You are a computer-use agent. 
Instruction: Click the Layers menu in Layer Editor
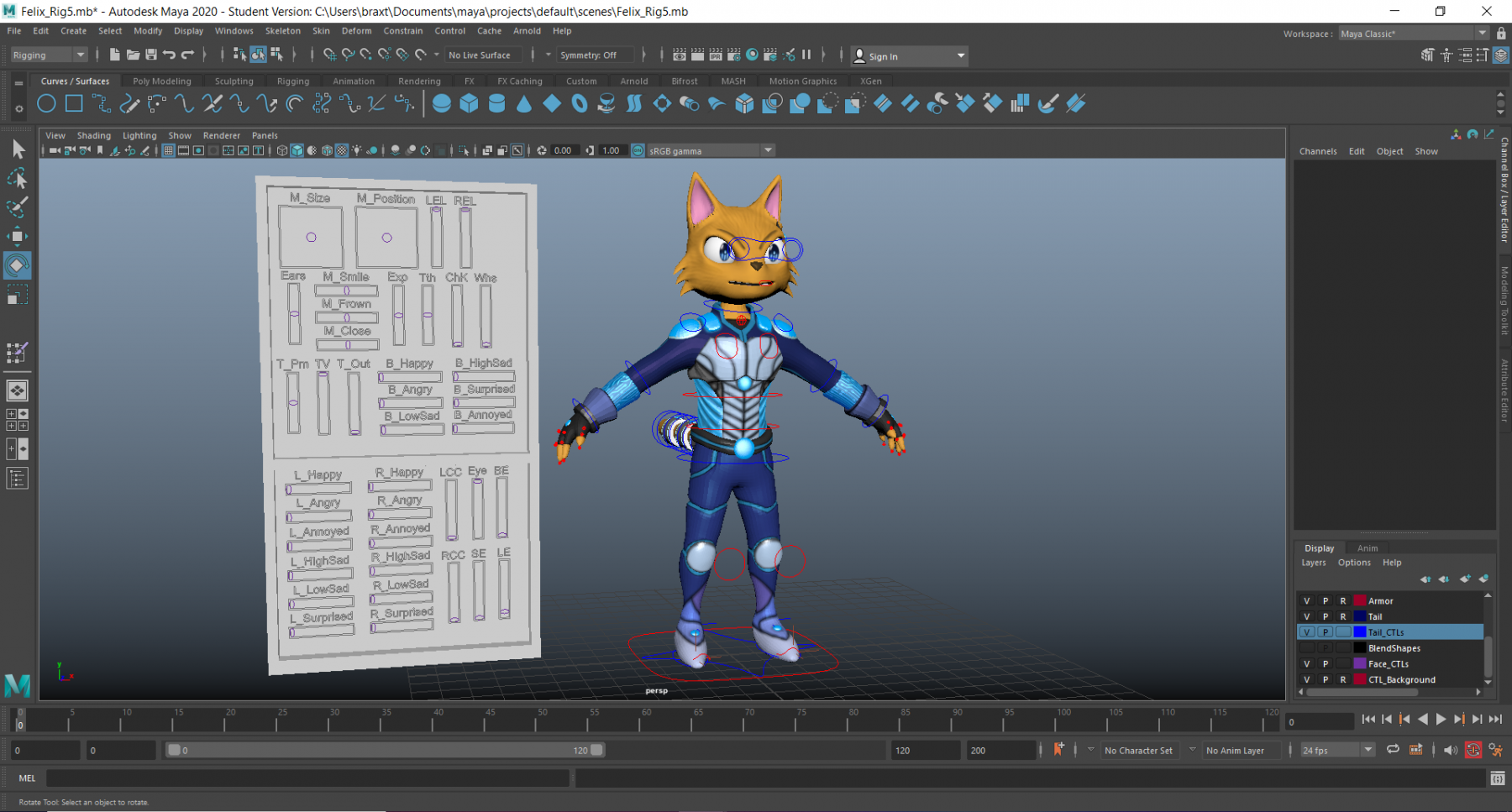tap(1314, 563)
